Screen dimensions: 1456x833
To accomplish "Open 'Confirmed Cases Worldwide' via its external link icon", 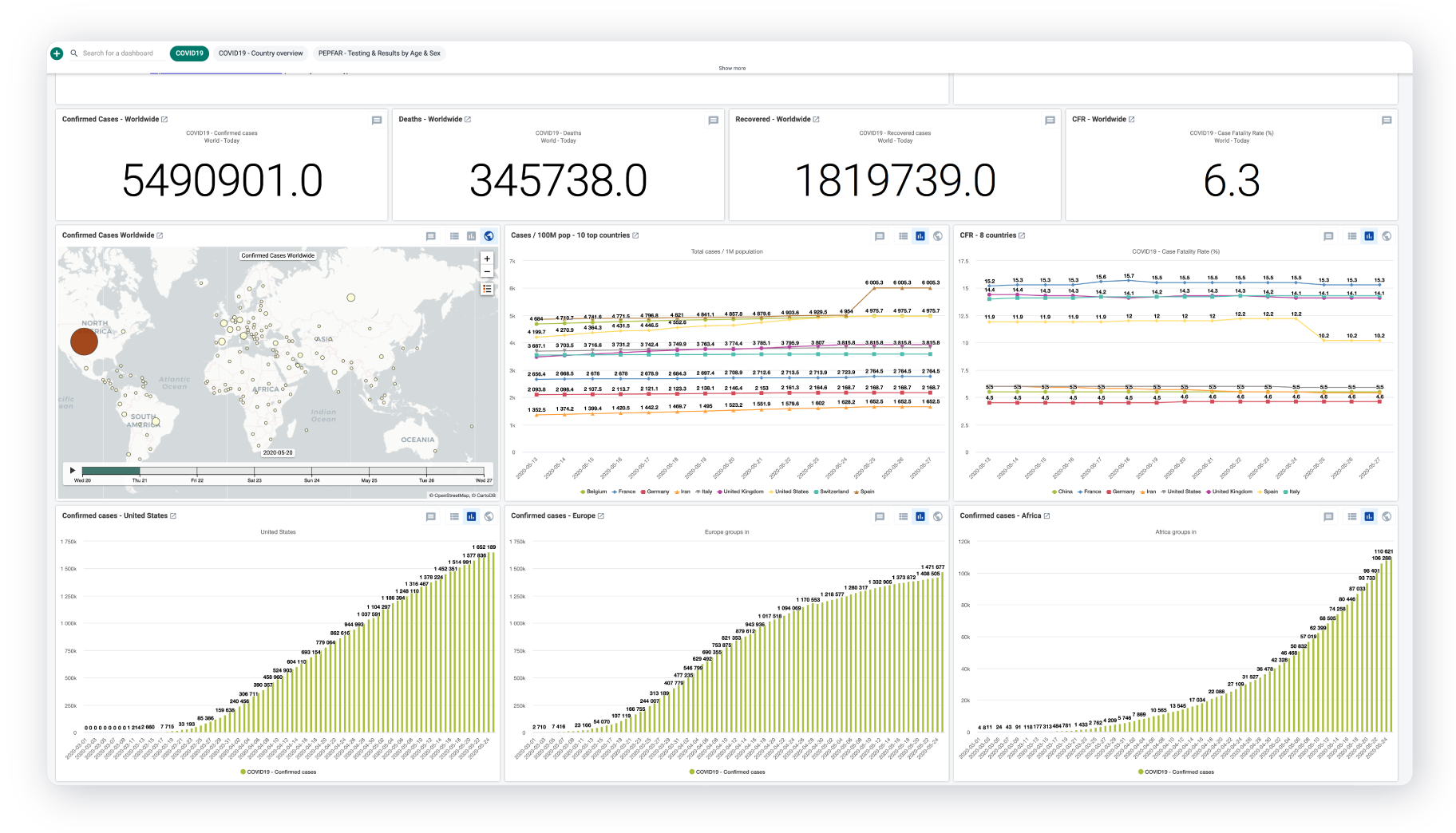I will point(161,235).
